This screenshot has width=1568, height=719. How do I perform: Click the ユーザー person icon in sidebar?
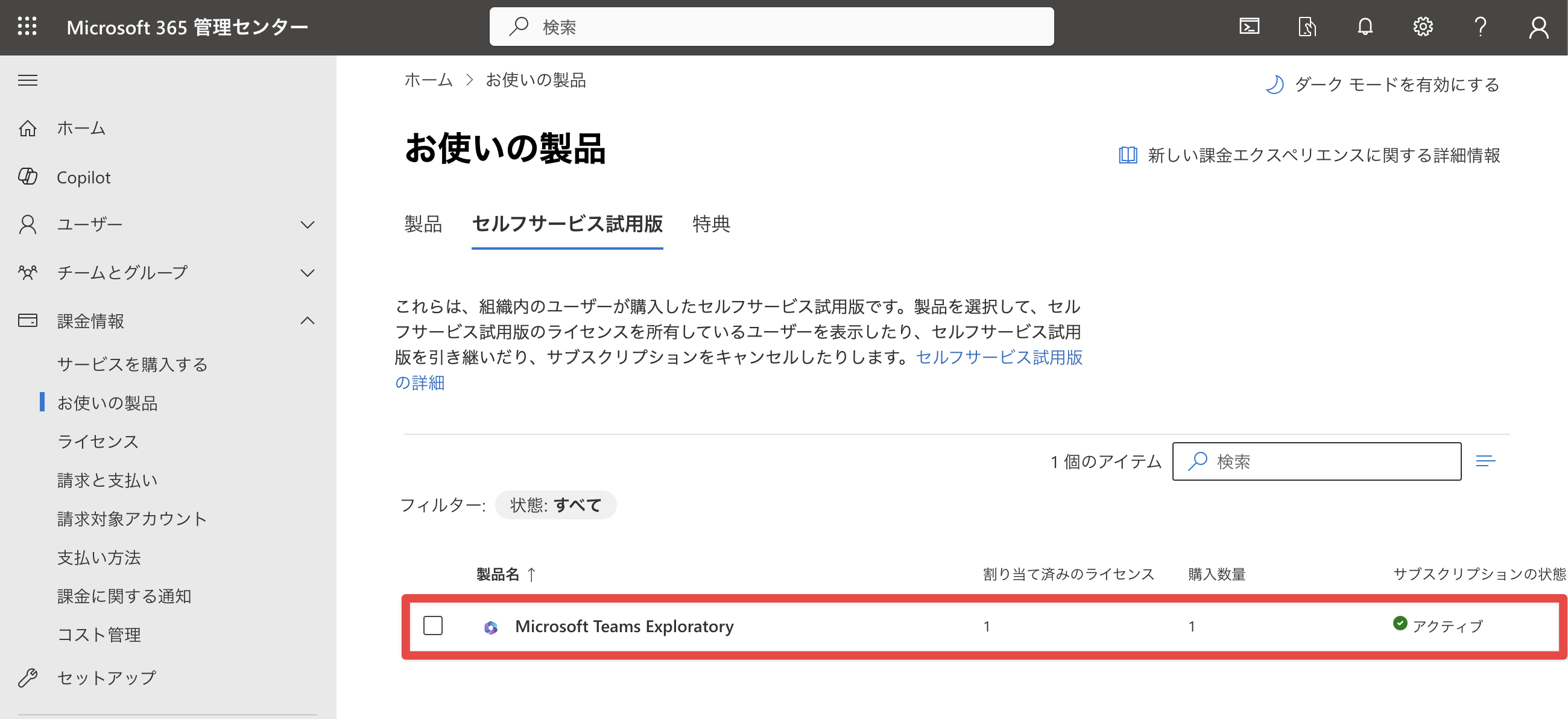point(27,224)
